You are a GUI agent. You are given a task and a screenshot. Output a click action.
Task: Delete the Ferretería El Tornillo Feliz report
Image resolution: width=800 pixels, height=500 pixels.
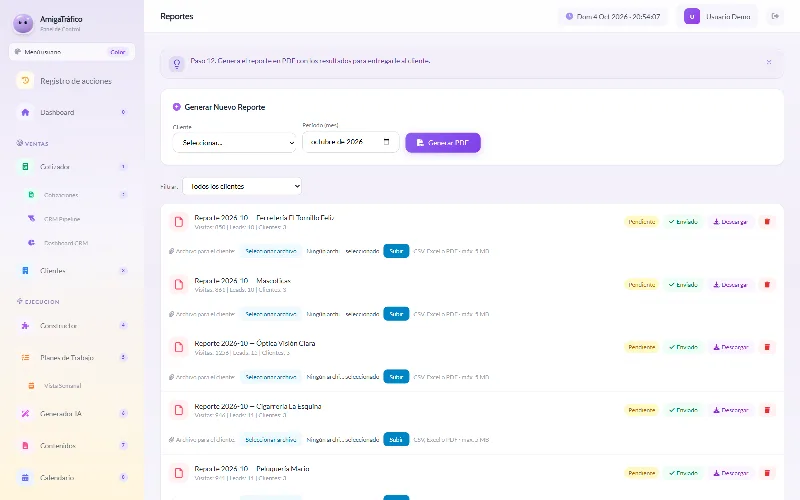pos(766,221)
